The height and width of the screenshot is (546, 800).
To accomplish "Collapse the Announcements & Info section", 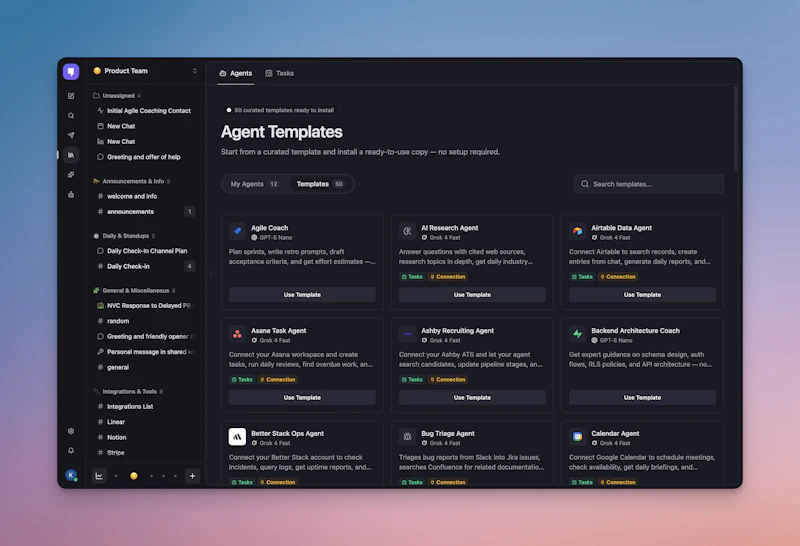I will pos(132,181).
